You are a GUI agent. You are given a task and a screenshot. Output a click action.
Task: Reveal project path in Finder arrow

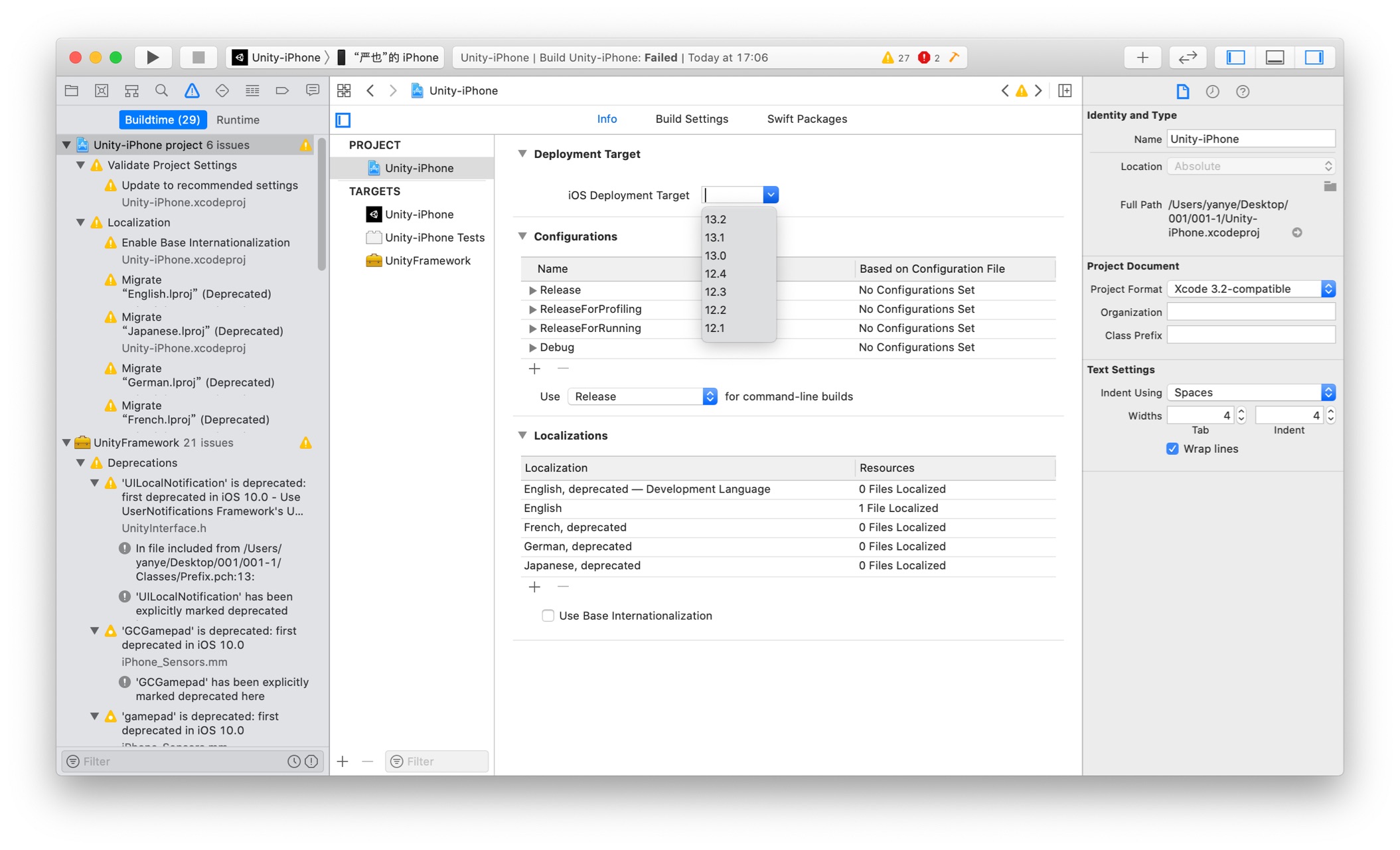pos(1297,233)
